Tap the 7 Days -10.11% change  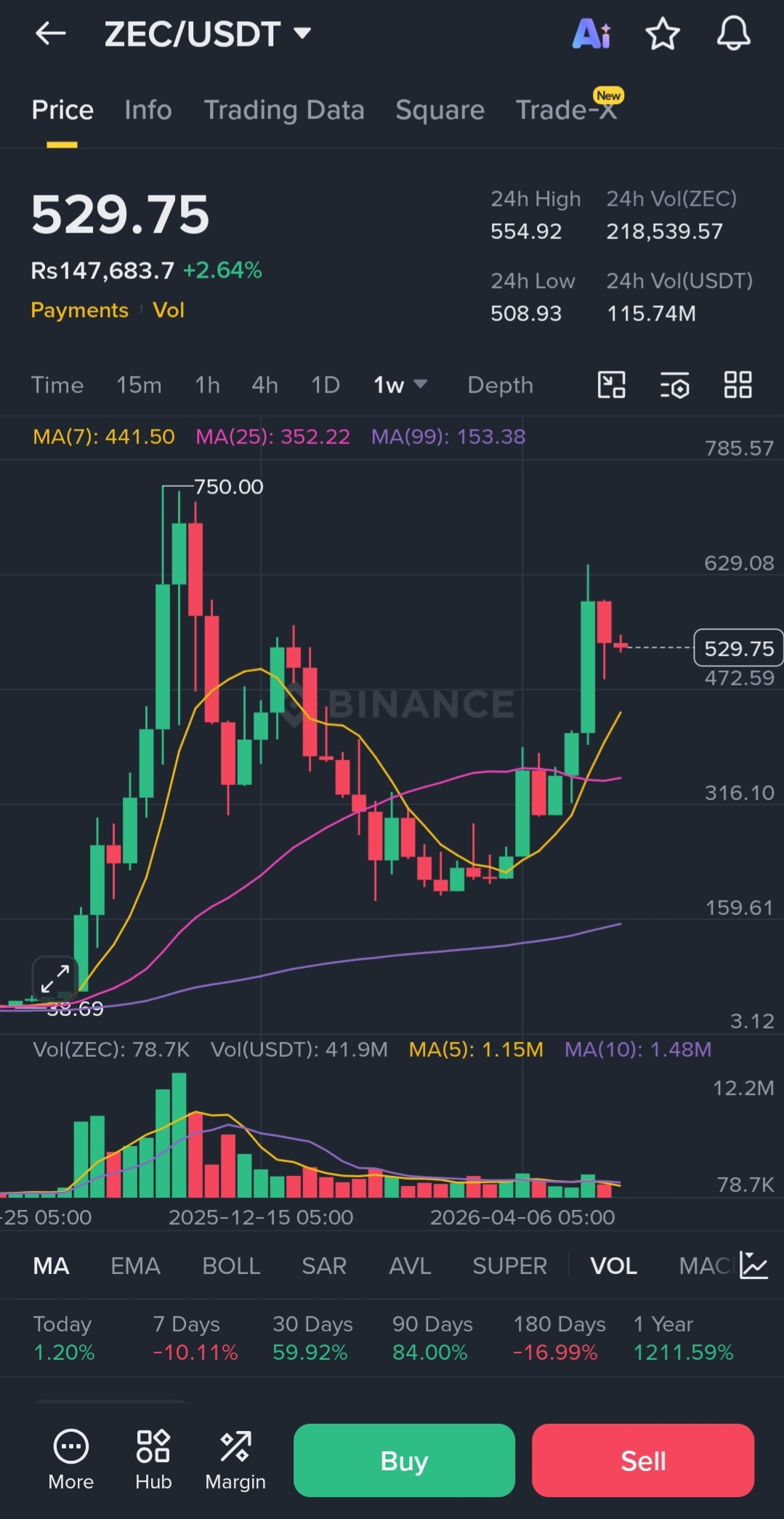coord(195,1338)
